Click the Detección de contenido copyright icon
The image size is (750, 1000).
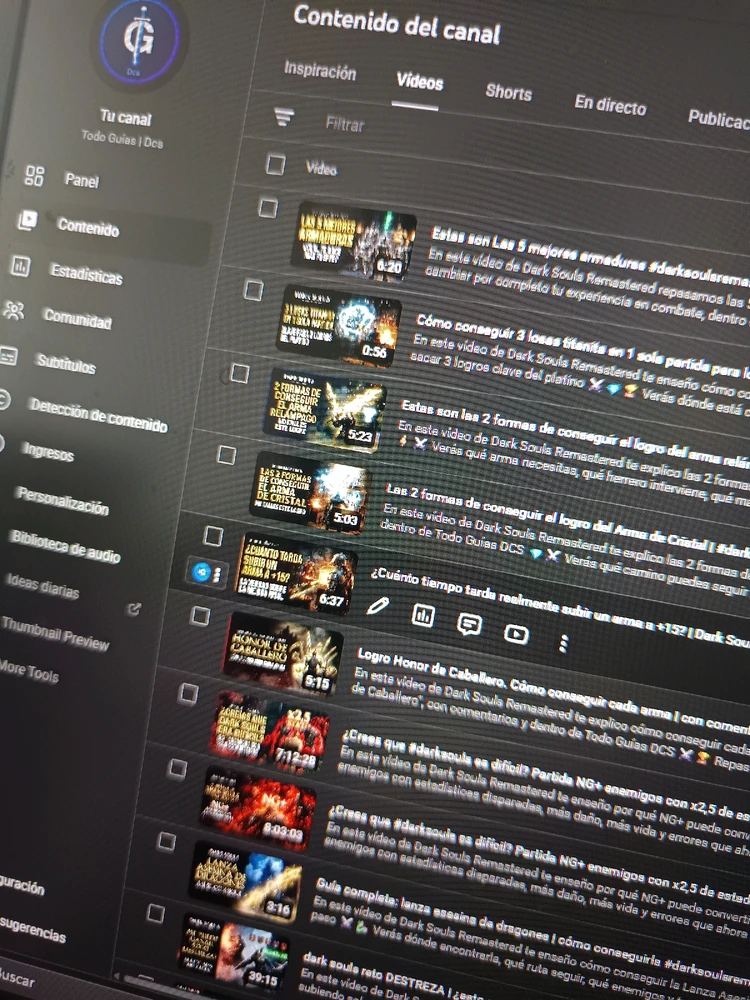(4, 400)
